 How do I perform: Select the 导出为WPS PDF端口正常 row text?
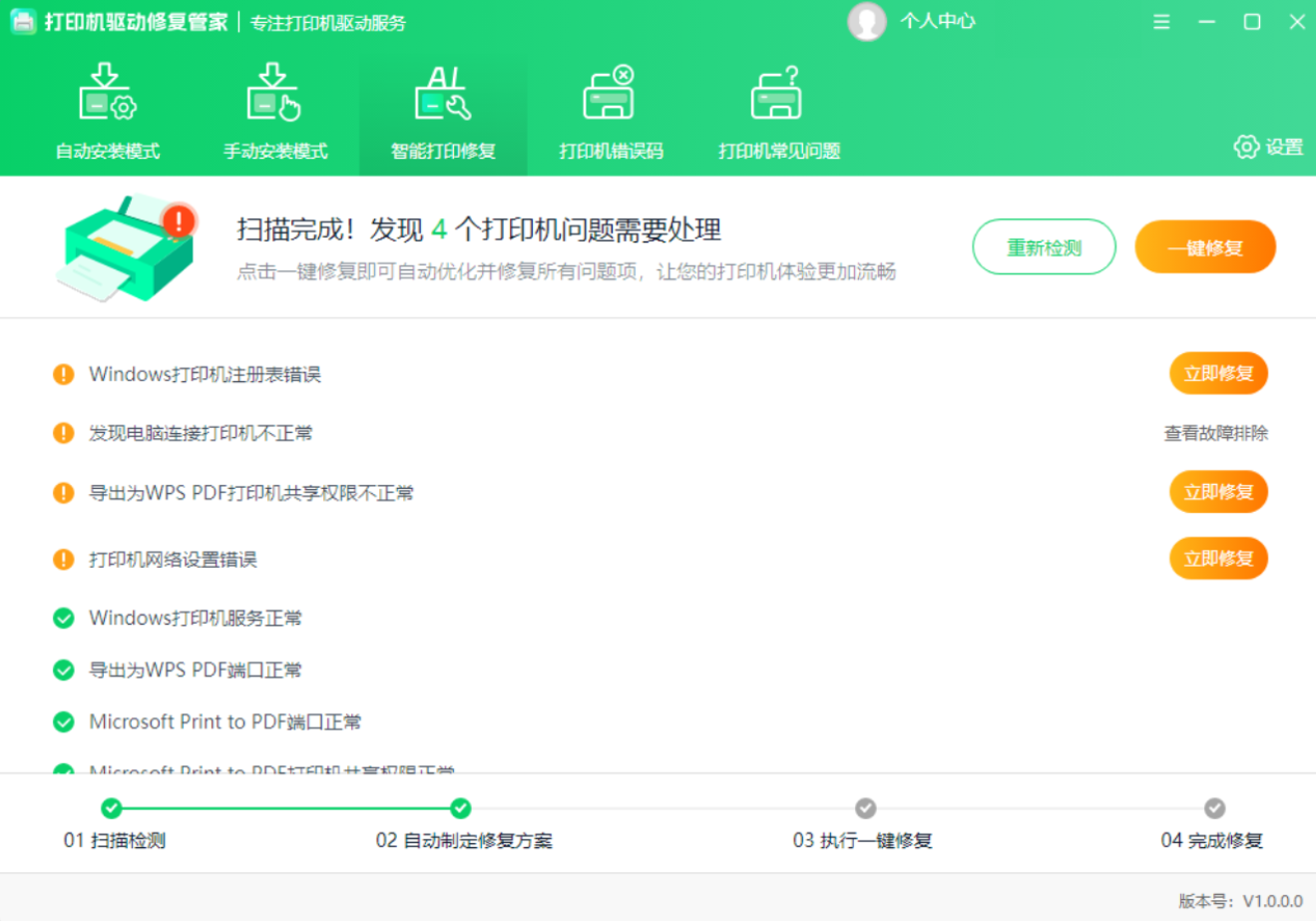(x=196, y=671)
